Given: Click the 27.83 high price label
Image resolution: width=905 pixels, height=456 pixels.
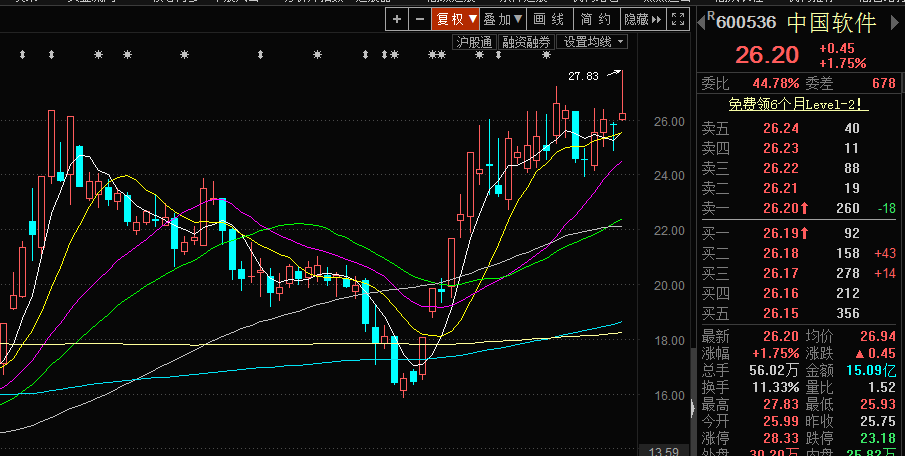Looking at the screenshot, I should click(584, 76).
